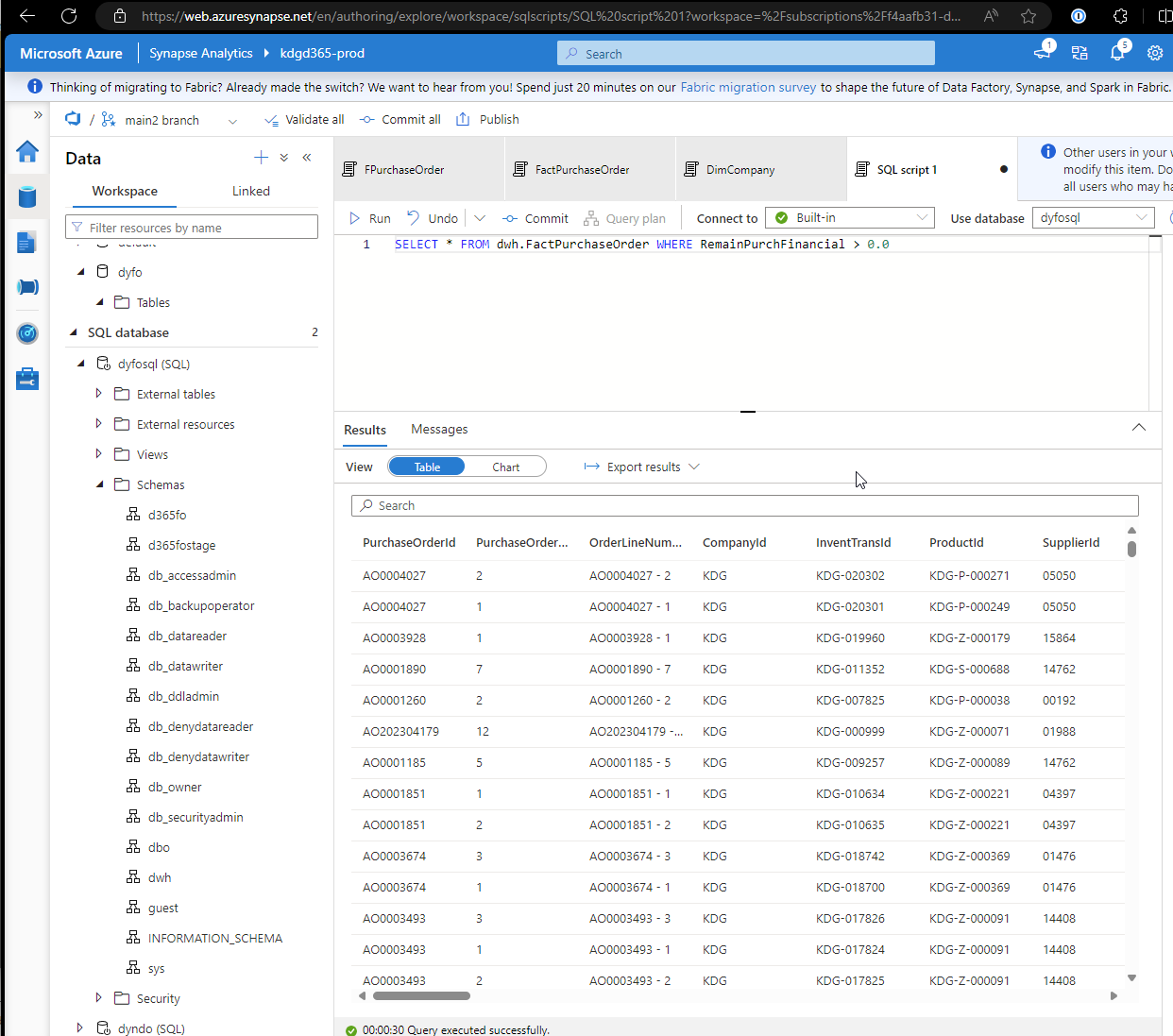The image size is (1173, 1036).
Task: Switch to the Messages tab
Action: pos(439,429)
